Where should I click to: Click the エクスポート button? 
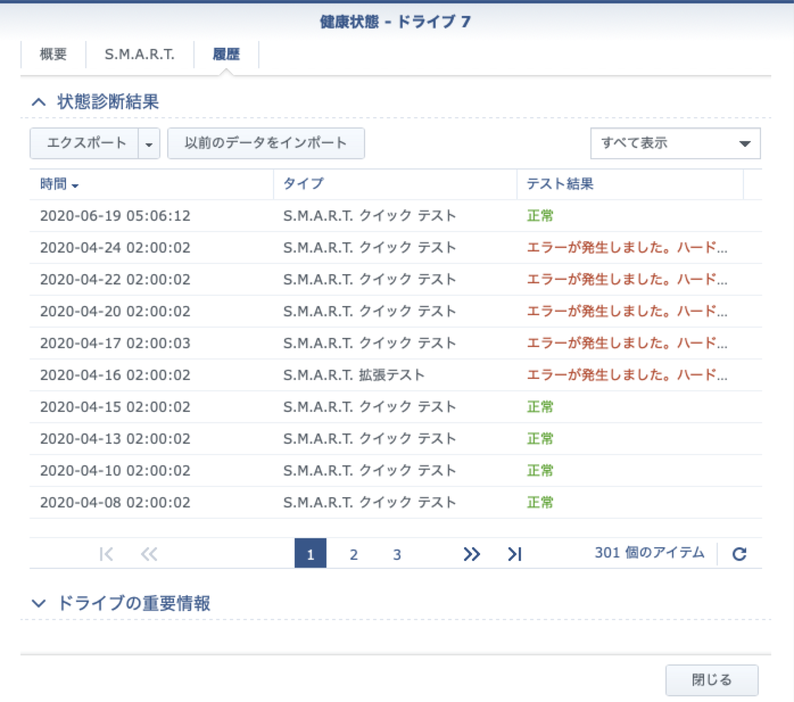[80, 144]
